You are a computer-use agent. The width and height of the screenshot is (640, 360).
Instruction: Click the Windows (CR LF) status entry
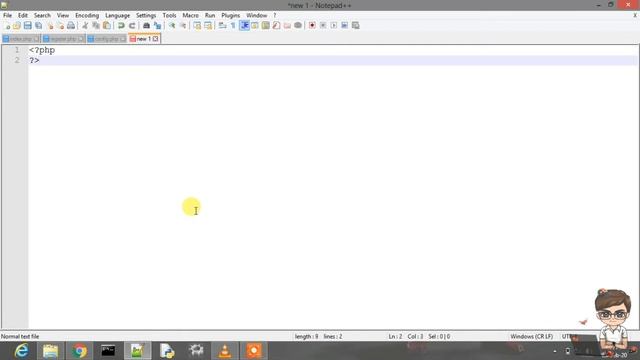click(x=531, y=336)
